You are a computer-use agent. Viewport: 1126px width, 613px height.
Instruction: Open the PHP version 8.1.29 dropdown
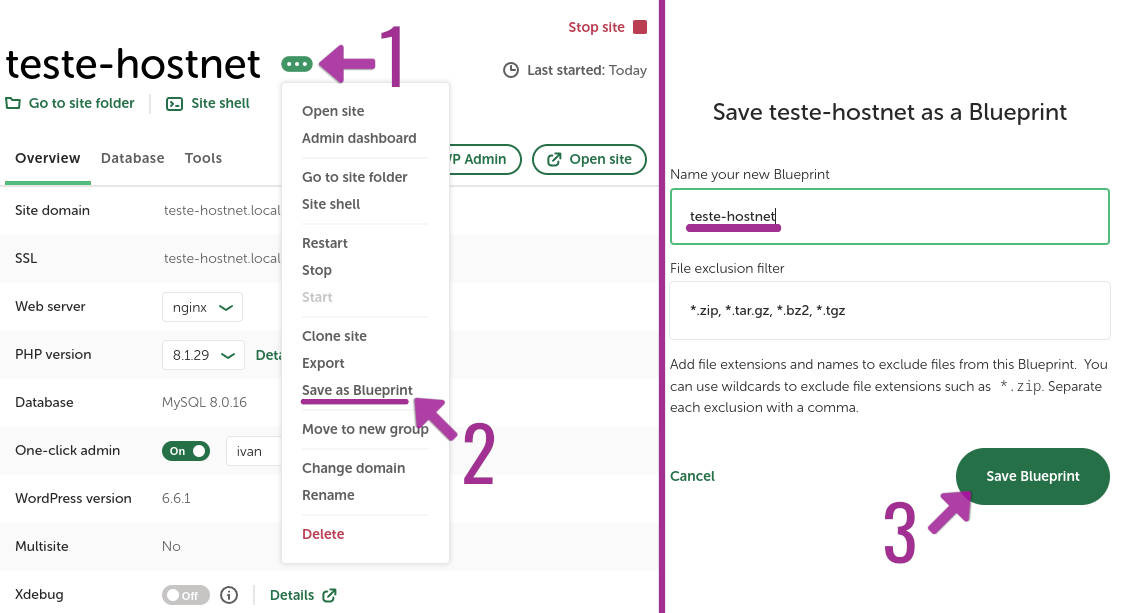pos(203,355)
